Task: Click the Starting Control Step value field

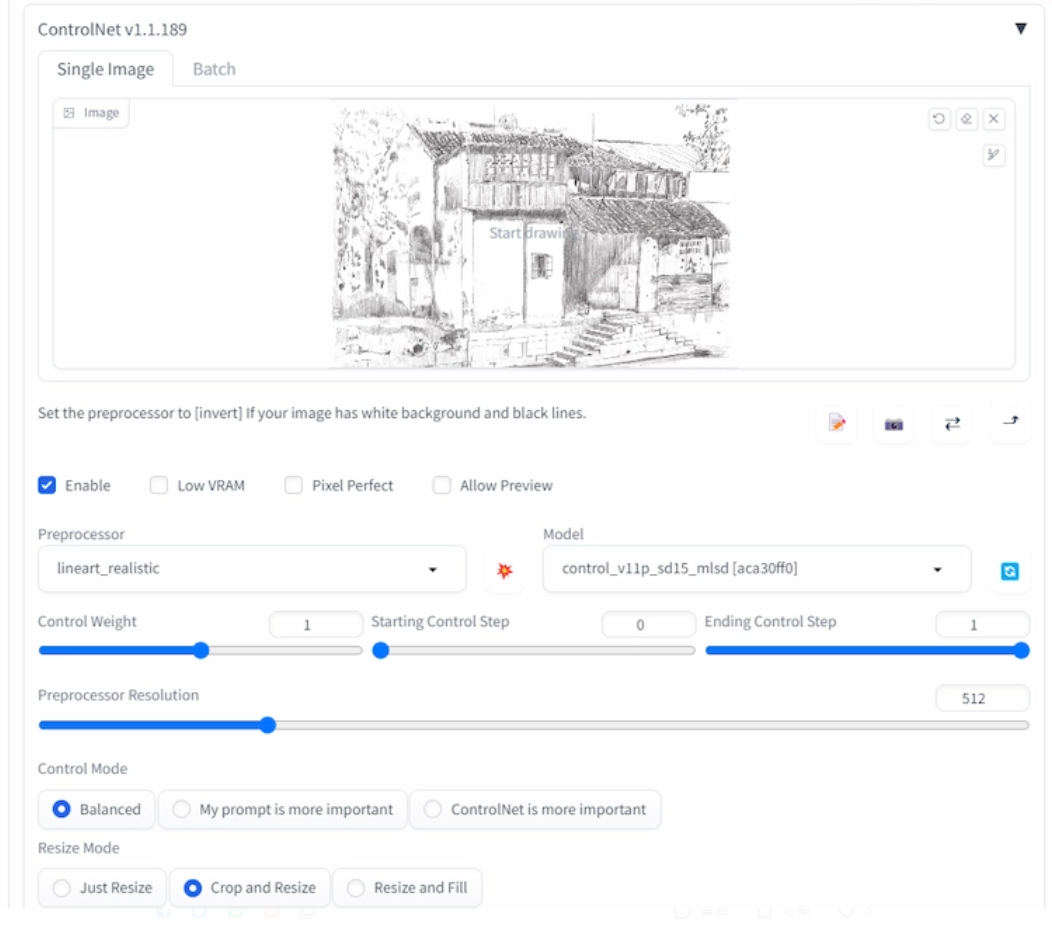Action: pyautogui.click(x=648, y=624)
